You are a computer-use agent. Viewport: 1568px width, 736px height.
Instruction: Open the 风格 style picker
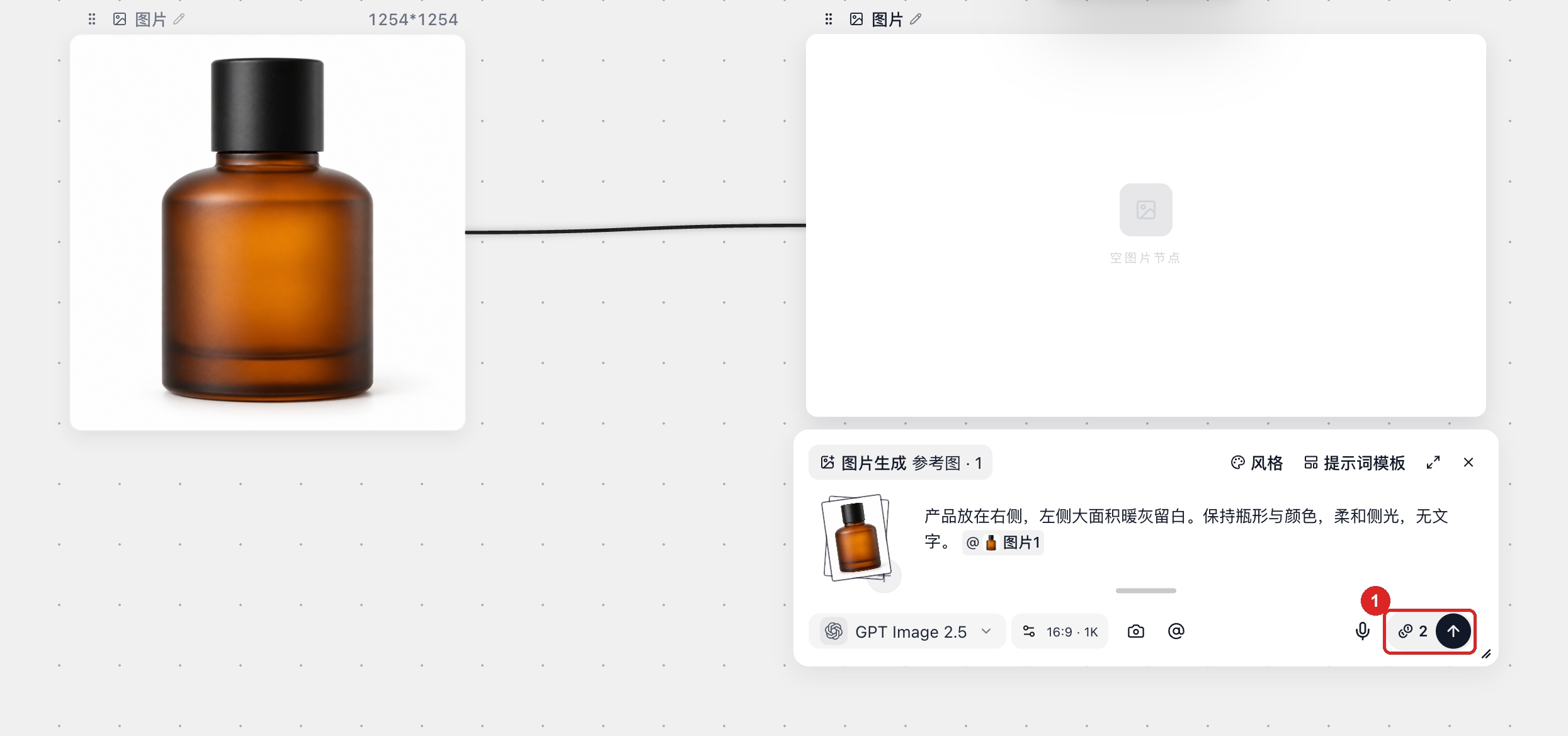pos(1257,463)
